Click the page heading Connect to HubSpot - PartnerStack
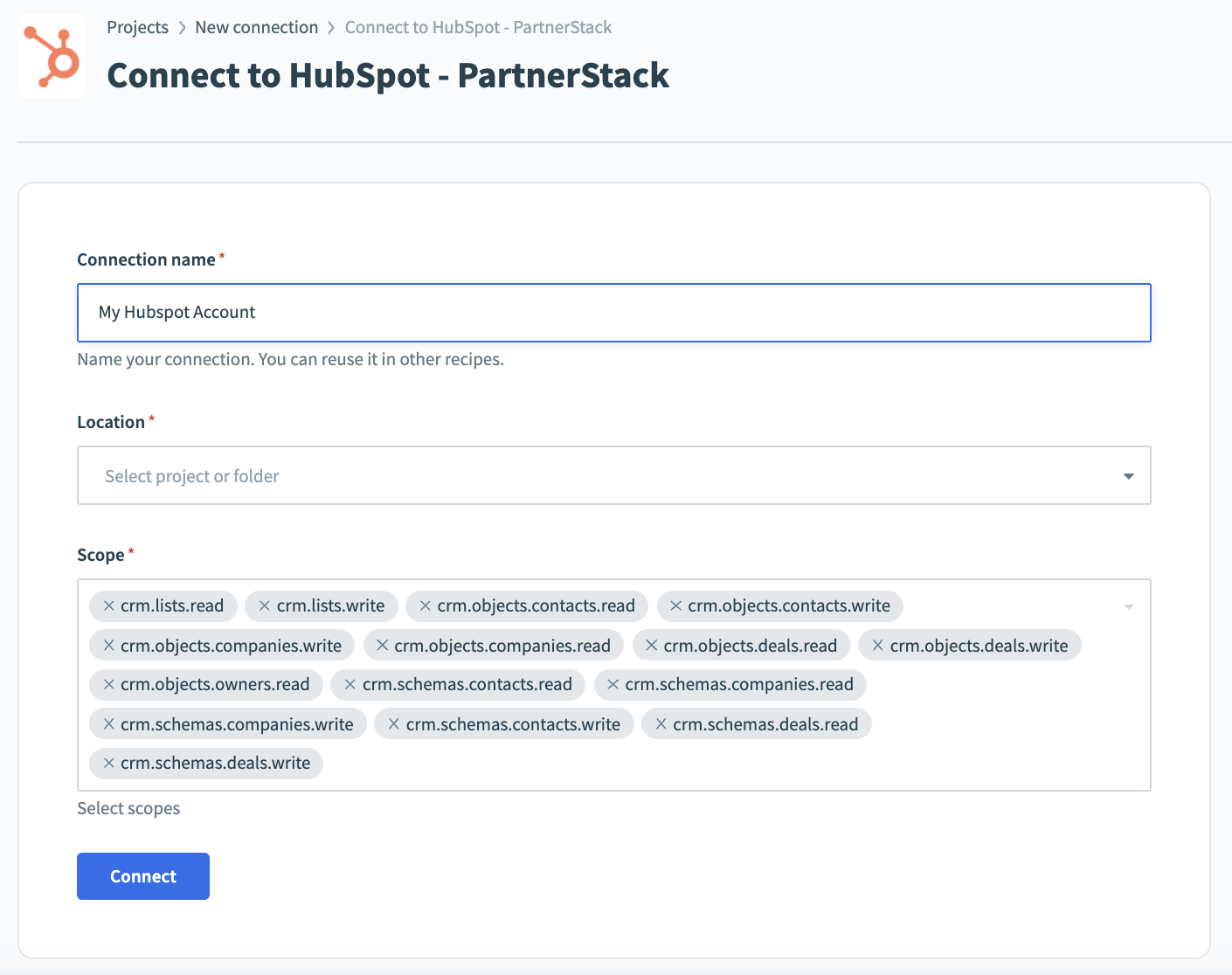Image resolution: width=1232 pixels, height=975 pixels. click(388, 75)
